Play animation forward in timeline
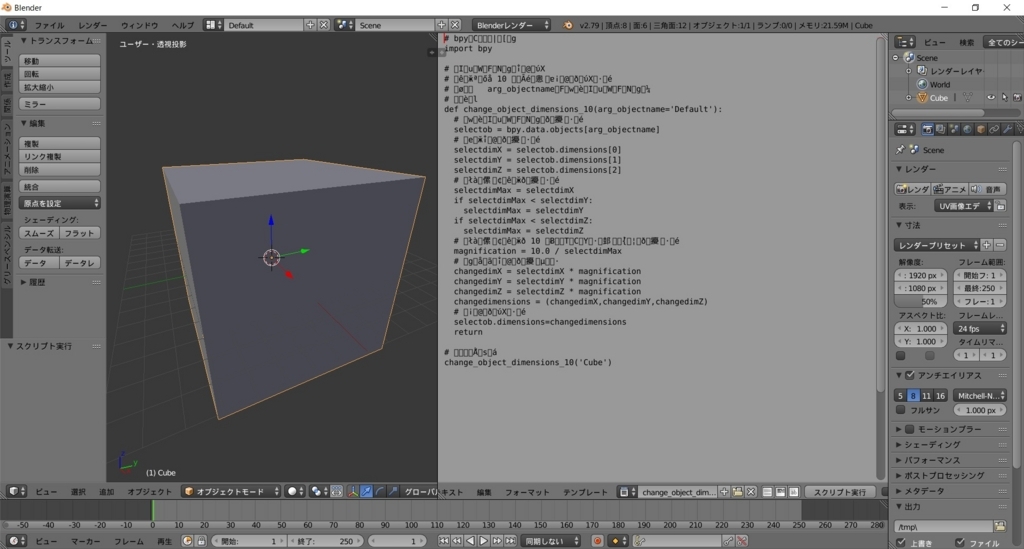Image resolution: width=1024 pixels, height=549 pixels. (483, 541)
